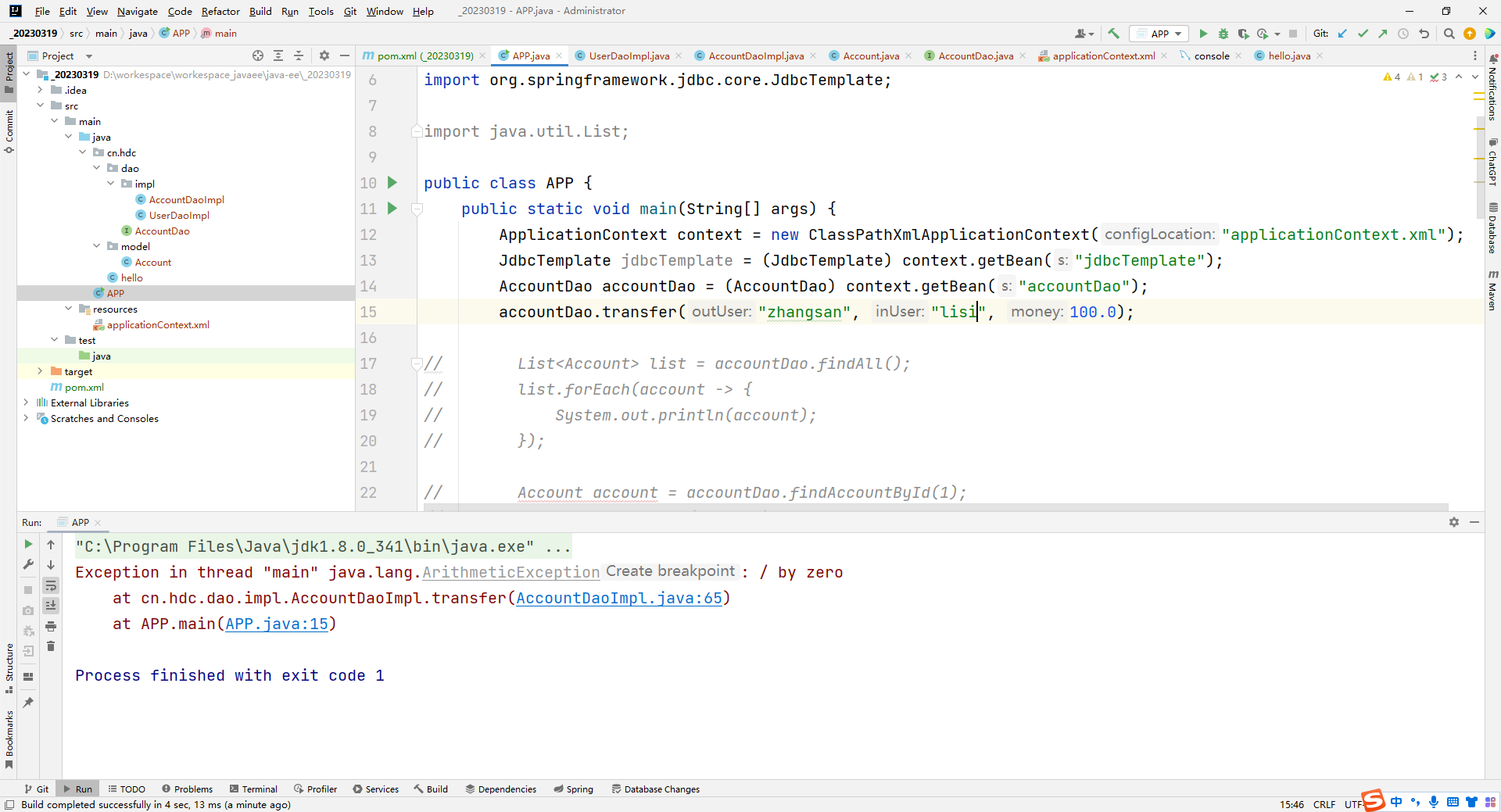Viewport: 1501px width, 812px height.
Task: Open the Spring tool window button
Action: [x=574, y=789]
